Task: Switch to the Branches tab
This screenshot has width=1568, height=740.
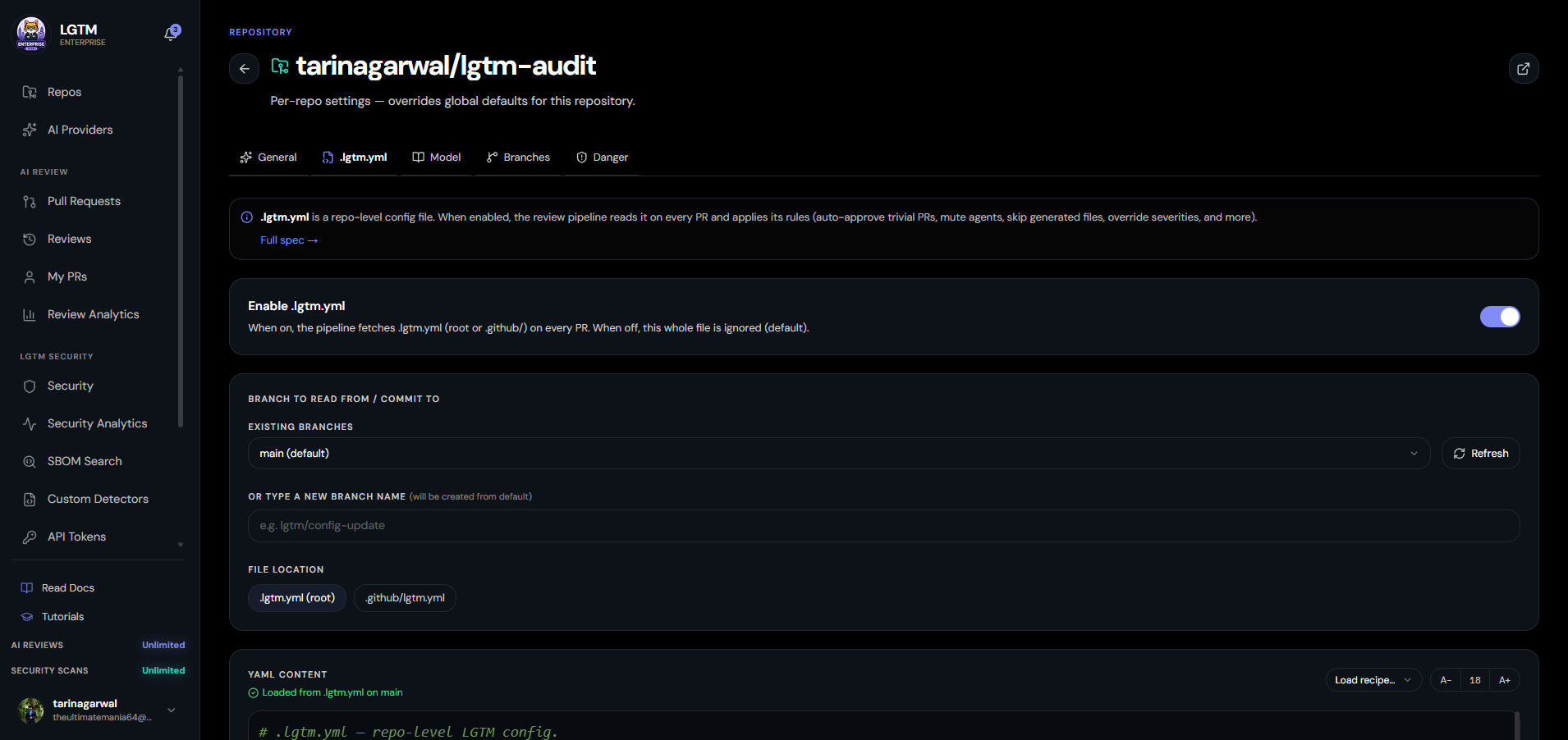Action: pyautogui.click(x=518, y=158)
